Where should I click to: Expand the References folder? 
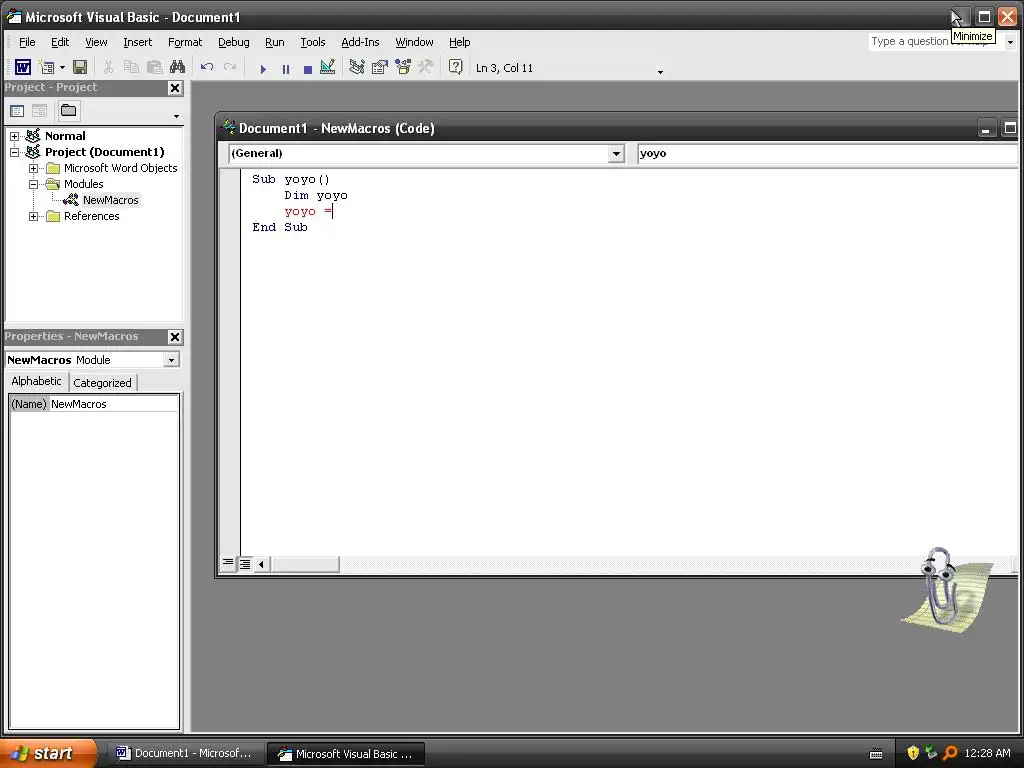[33, 216]
